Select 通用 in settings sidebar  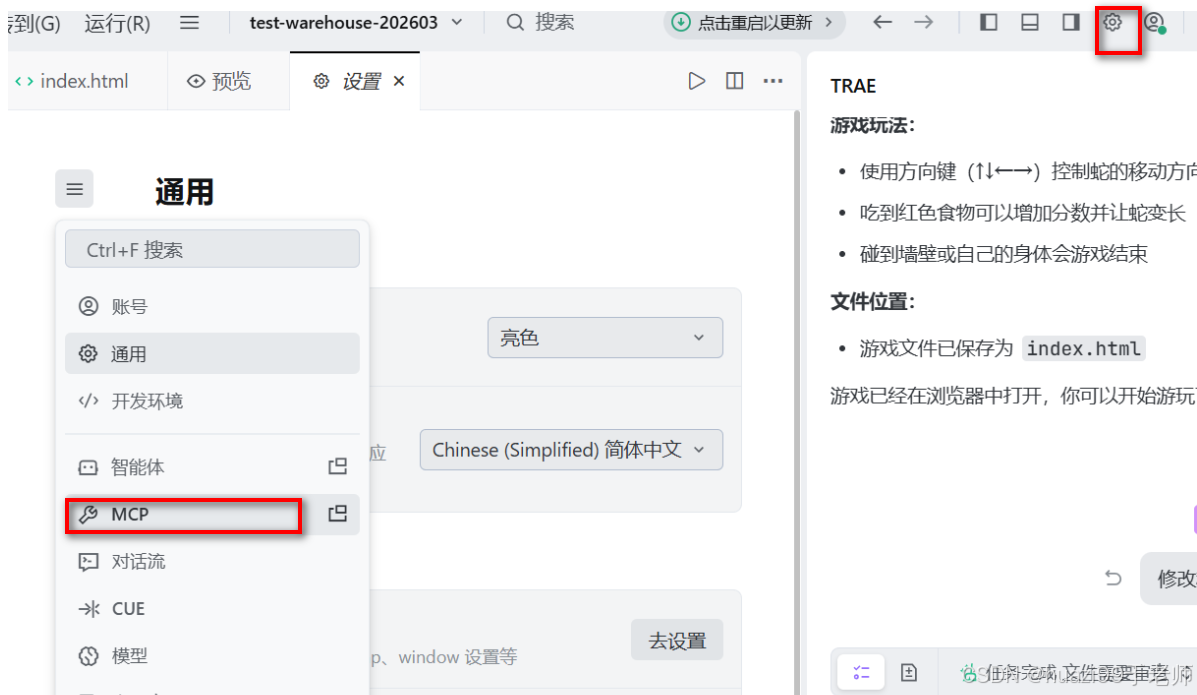[212, 354]
